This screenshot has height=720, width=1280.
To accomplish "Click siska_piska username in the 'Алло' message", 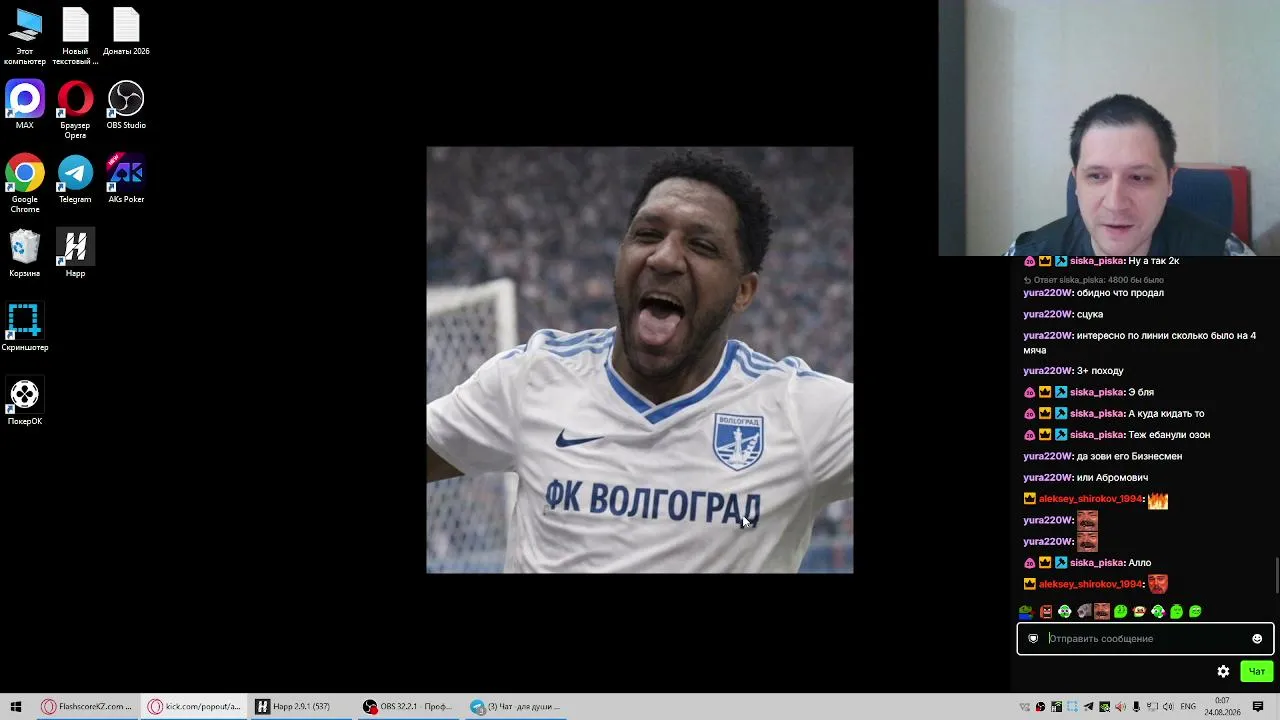I will [x=1097, y=563].
